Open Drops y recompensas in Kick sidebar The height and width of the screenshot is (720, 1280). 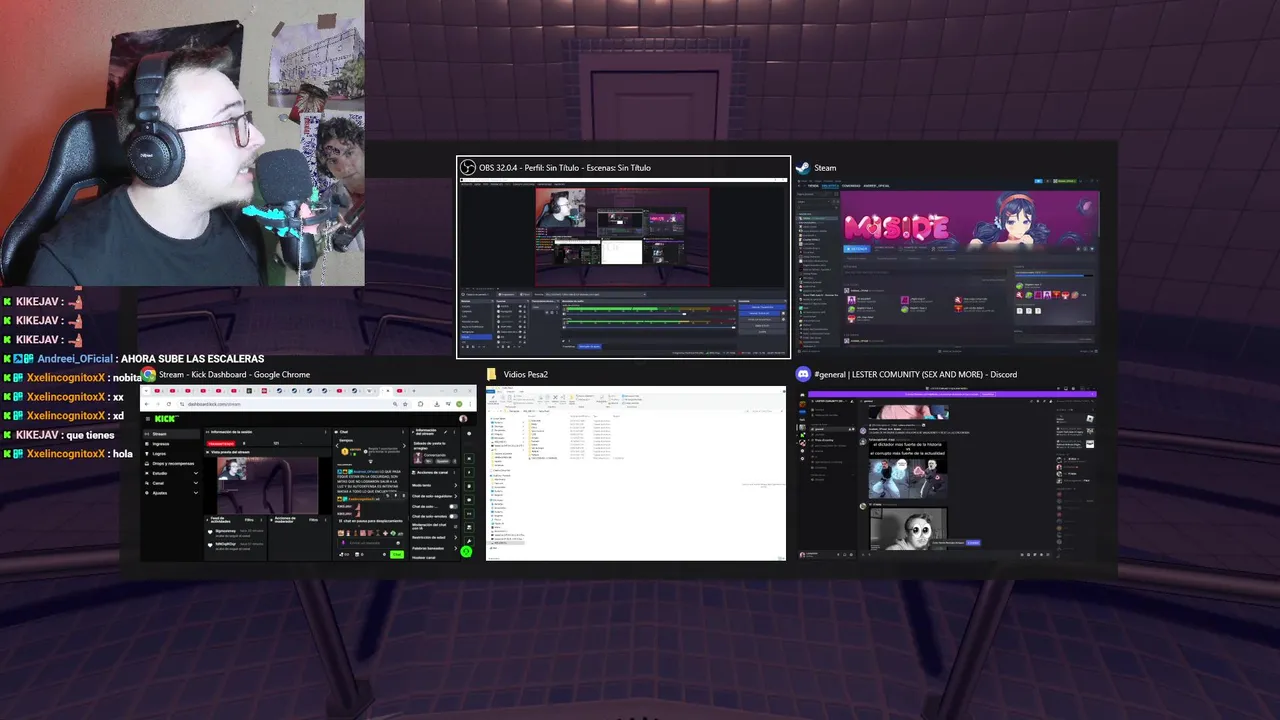171,463
